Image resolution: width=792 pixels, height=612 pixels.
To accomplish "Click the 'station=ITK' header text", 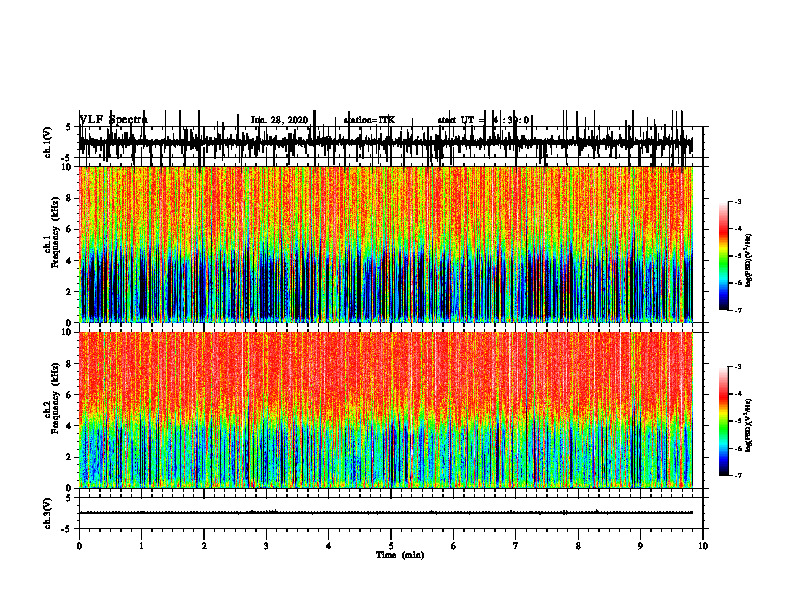I will point(369,120).
